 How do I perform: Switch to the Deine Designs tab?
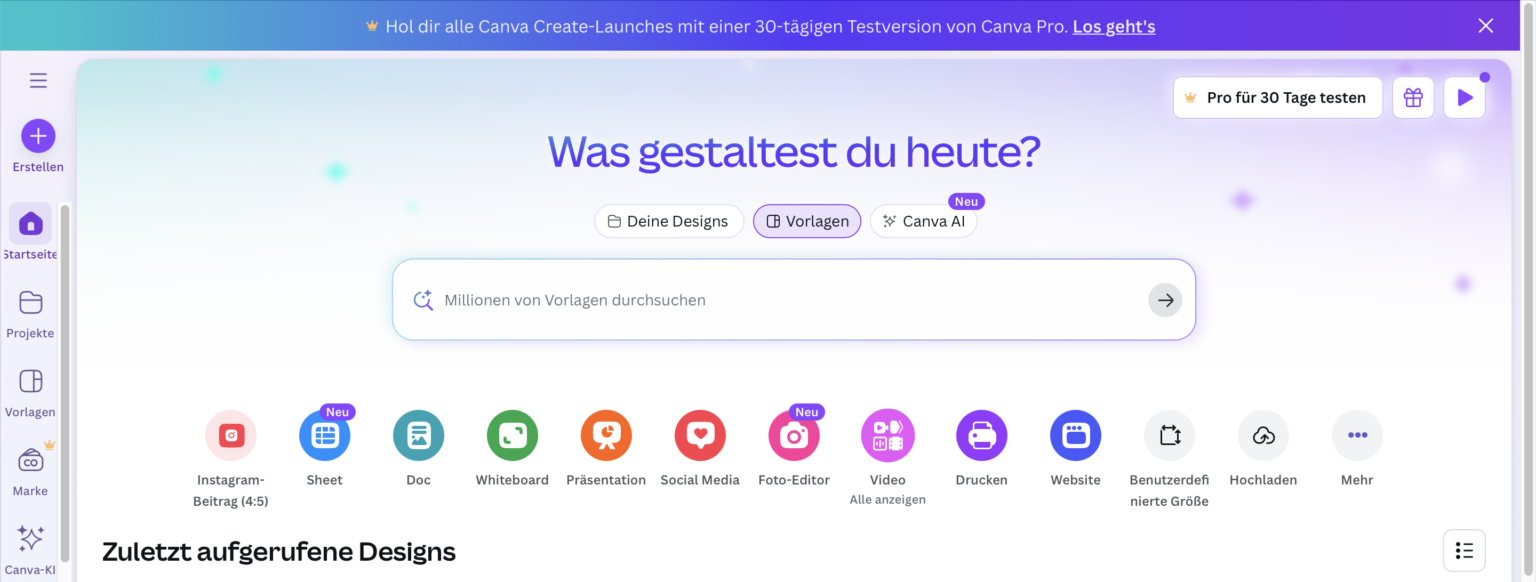coord(669,221)
